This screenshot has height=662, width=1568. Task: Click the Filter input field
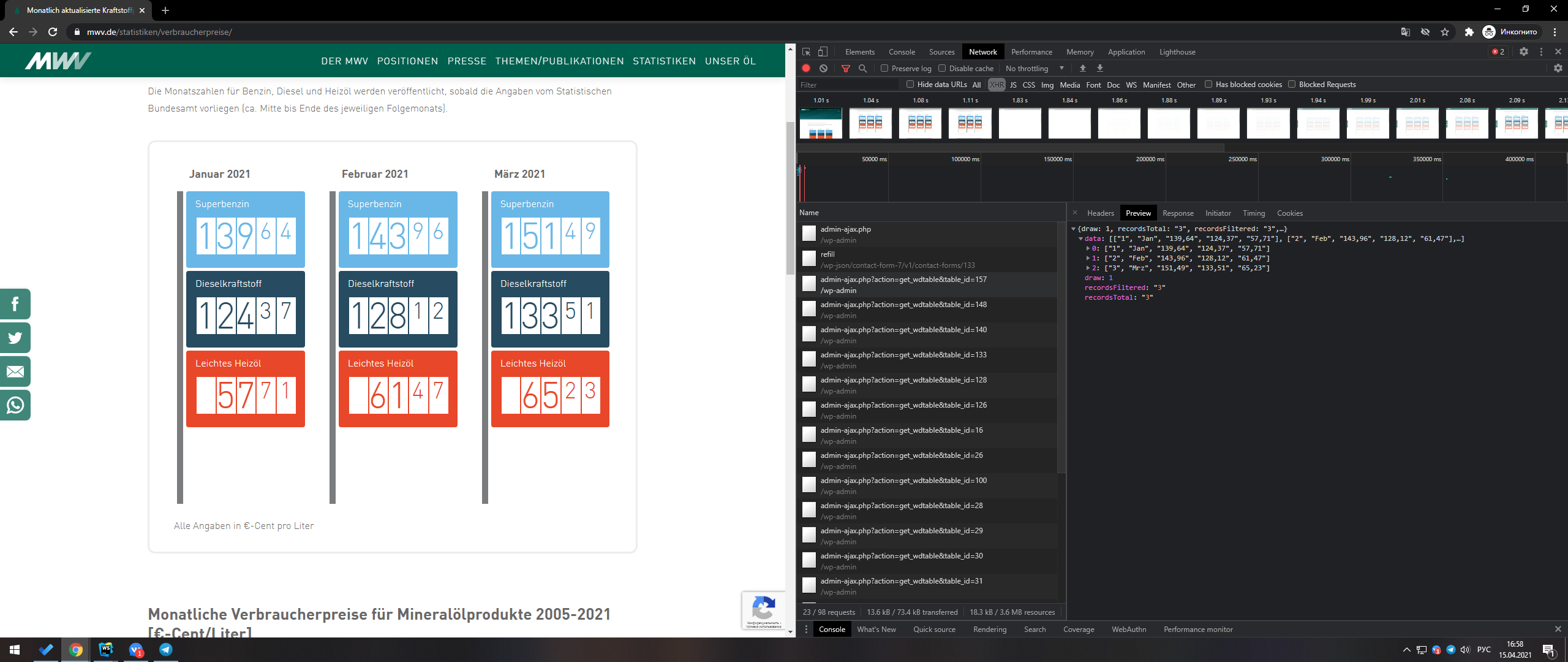pos(848,85)
